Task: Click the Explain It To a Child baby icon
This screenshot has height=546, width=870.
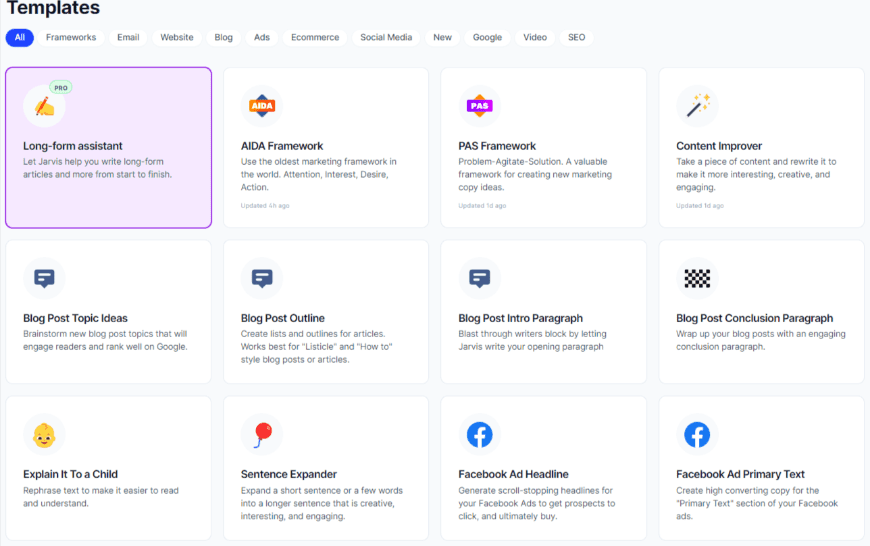Action: (x=44, y=434)
